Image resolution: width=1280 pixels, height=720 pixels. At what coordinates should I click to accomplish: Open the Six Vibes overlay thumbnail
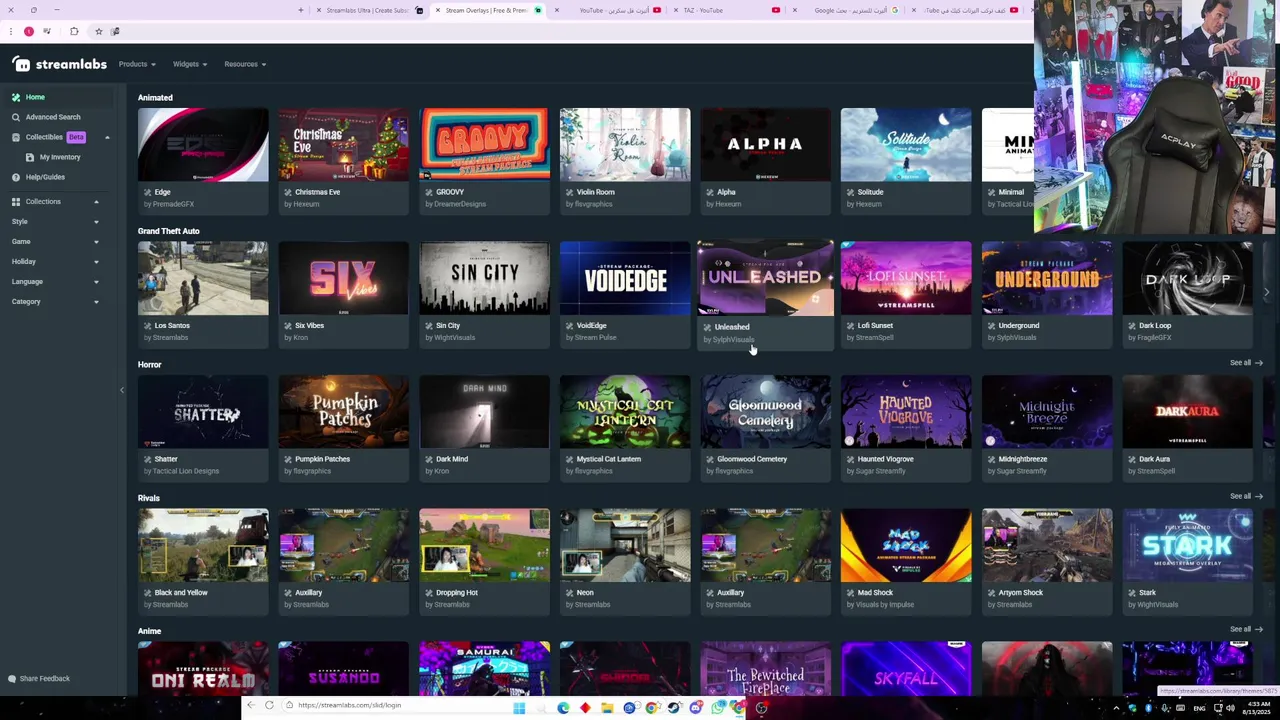[x=344, y=278]
